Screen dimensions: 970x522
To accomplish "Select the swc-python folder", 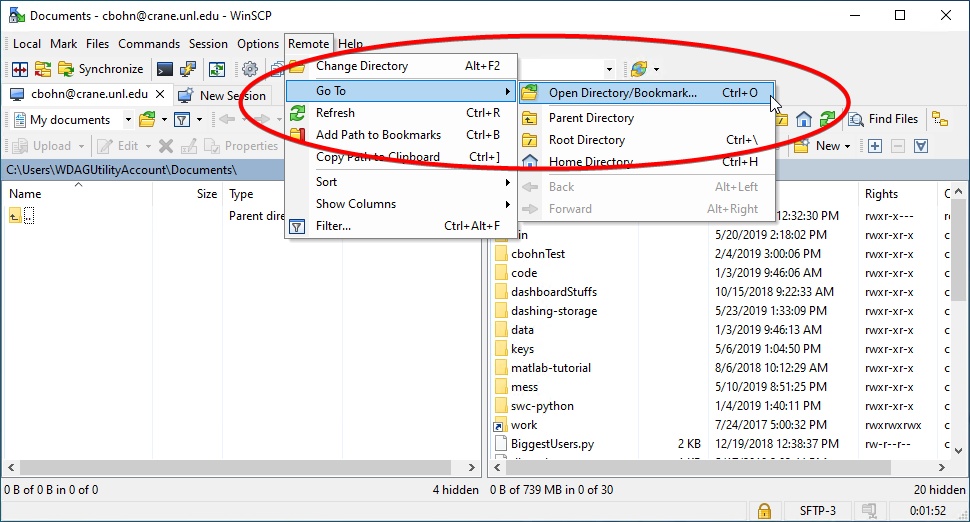I will pyautogui.click(x=542, y=406).
